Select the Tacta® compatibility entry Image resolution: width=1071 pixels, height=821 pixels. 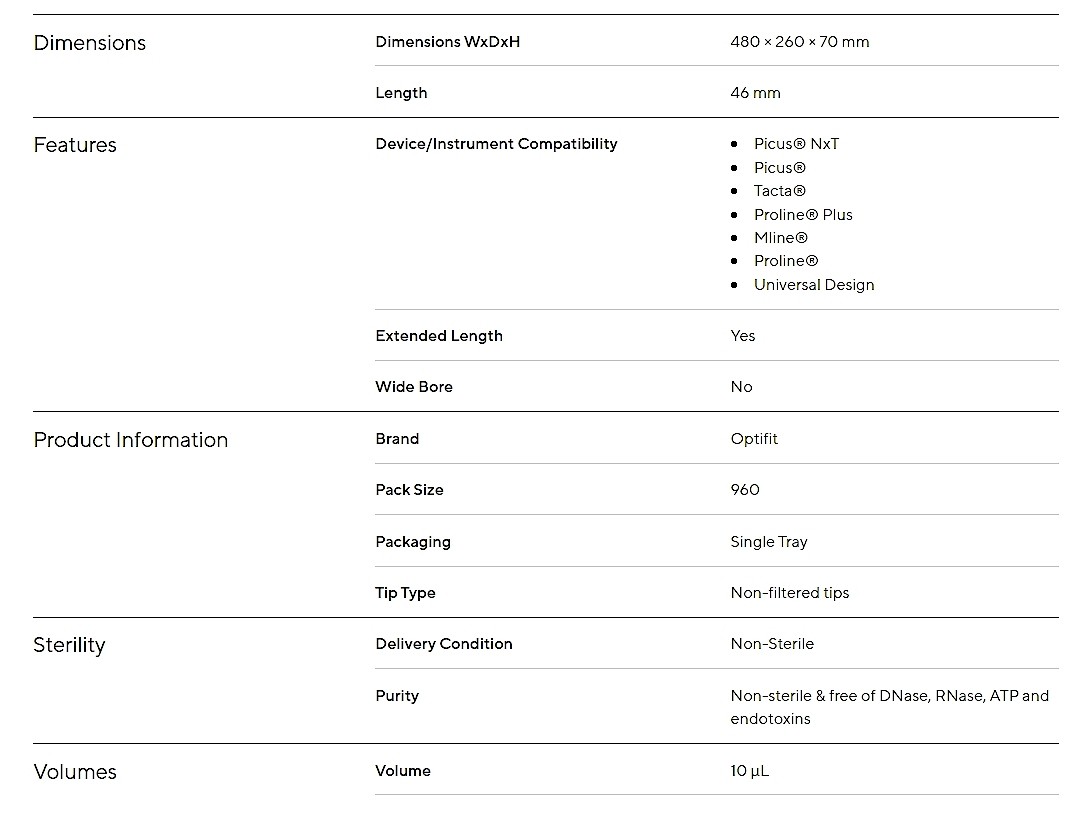point(779,191)
